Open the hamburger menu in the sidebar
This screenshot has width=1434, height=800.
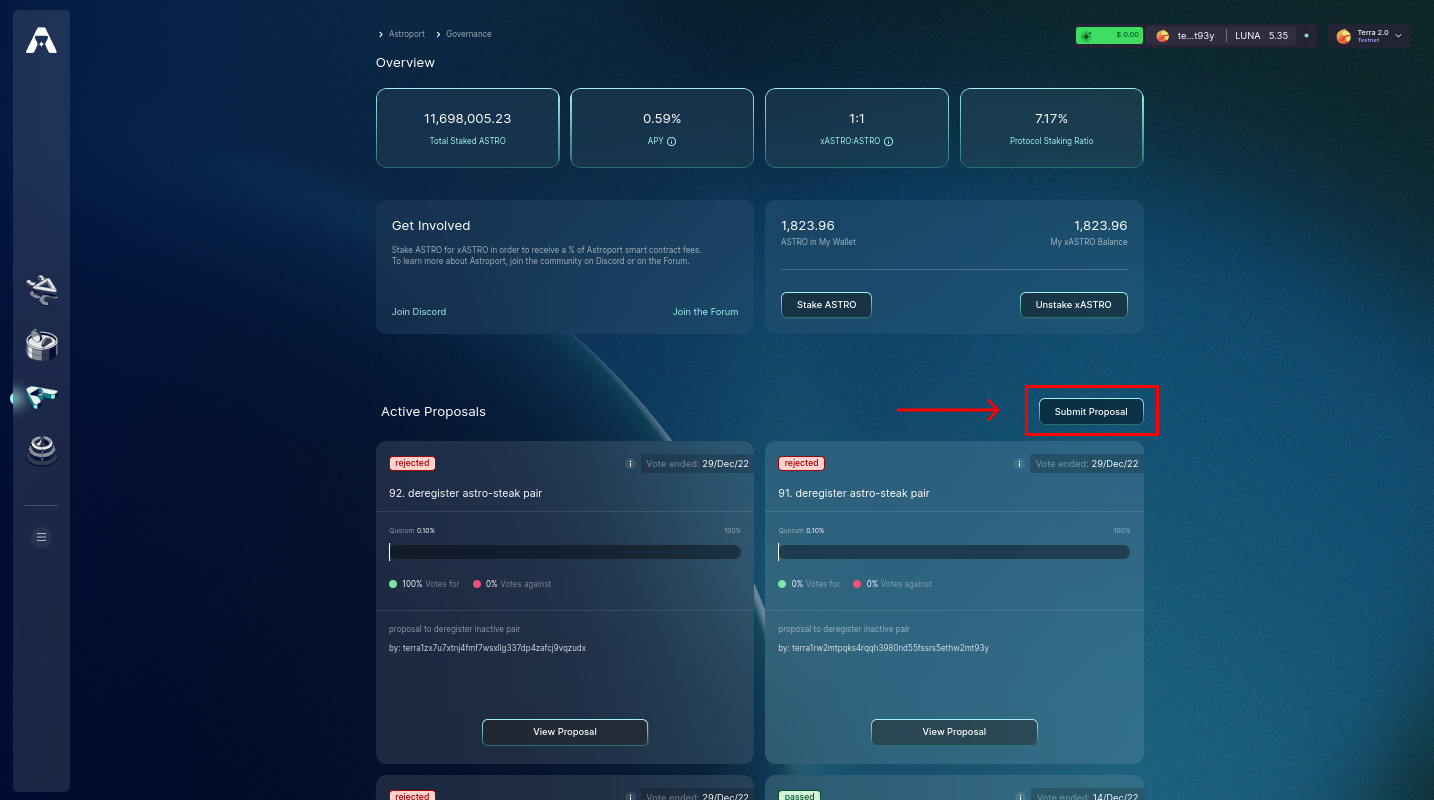pyautogui.click(x=41, y=537)
